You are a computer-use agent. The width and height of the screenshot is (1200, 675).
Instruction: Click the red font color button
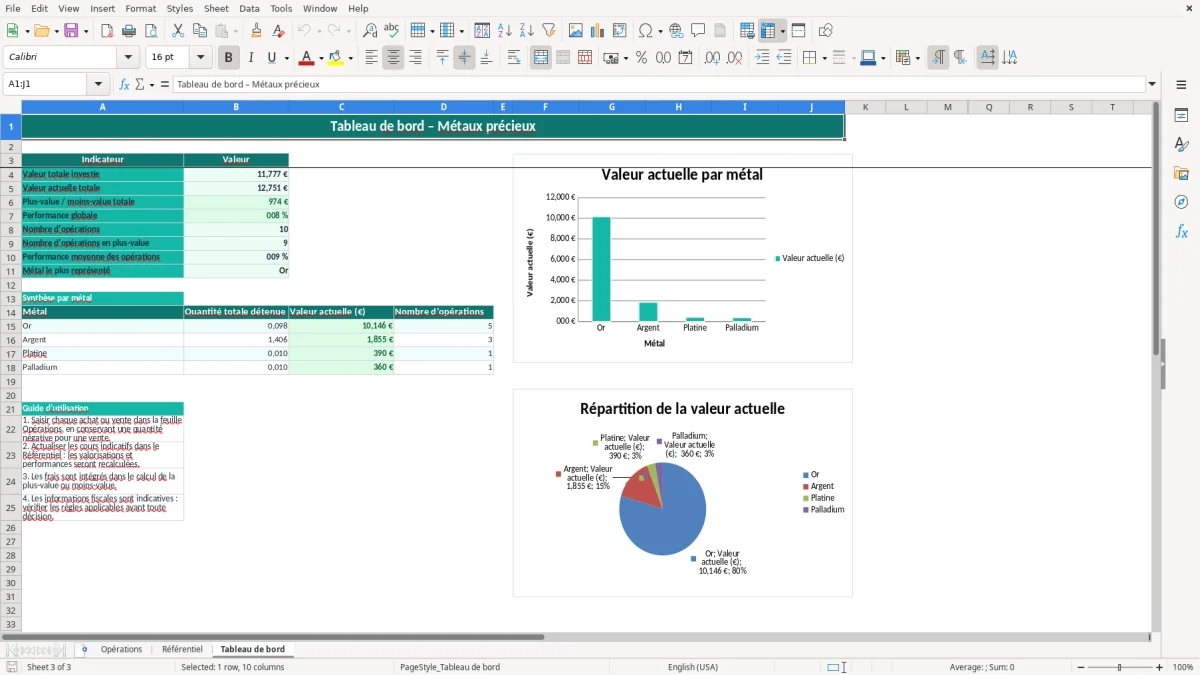click(307, 58)
